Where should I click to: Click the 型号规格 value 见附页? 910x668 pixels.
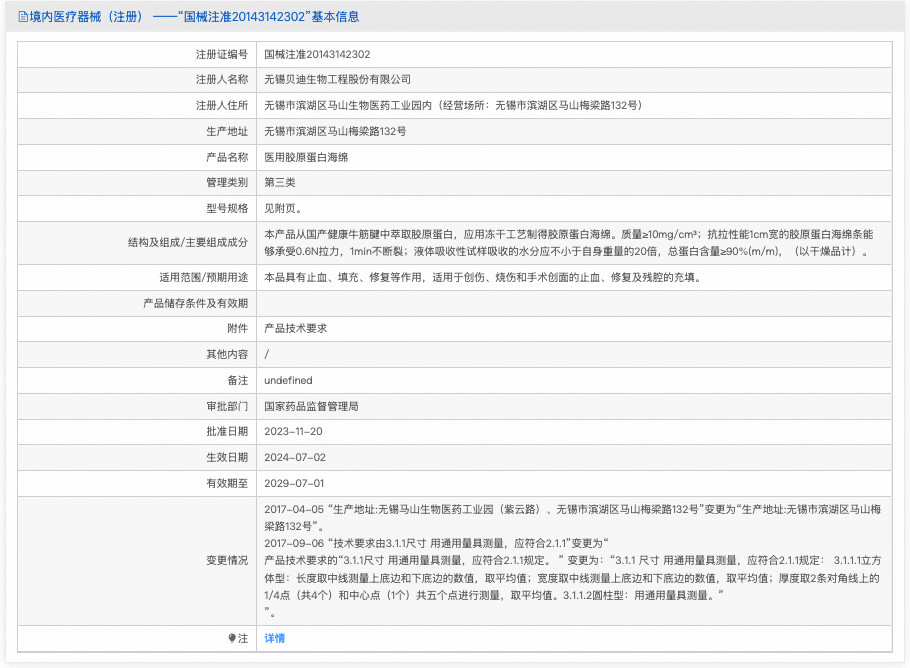pyautogui.click(x=285, y=208)
